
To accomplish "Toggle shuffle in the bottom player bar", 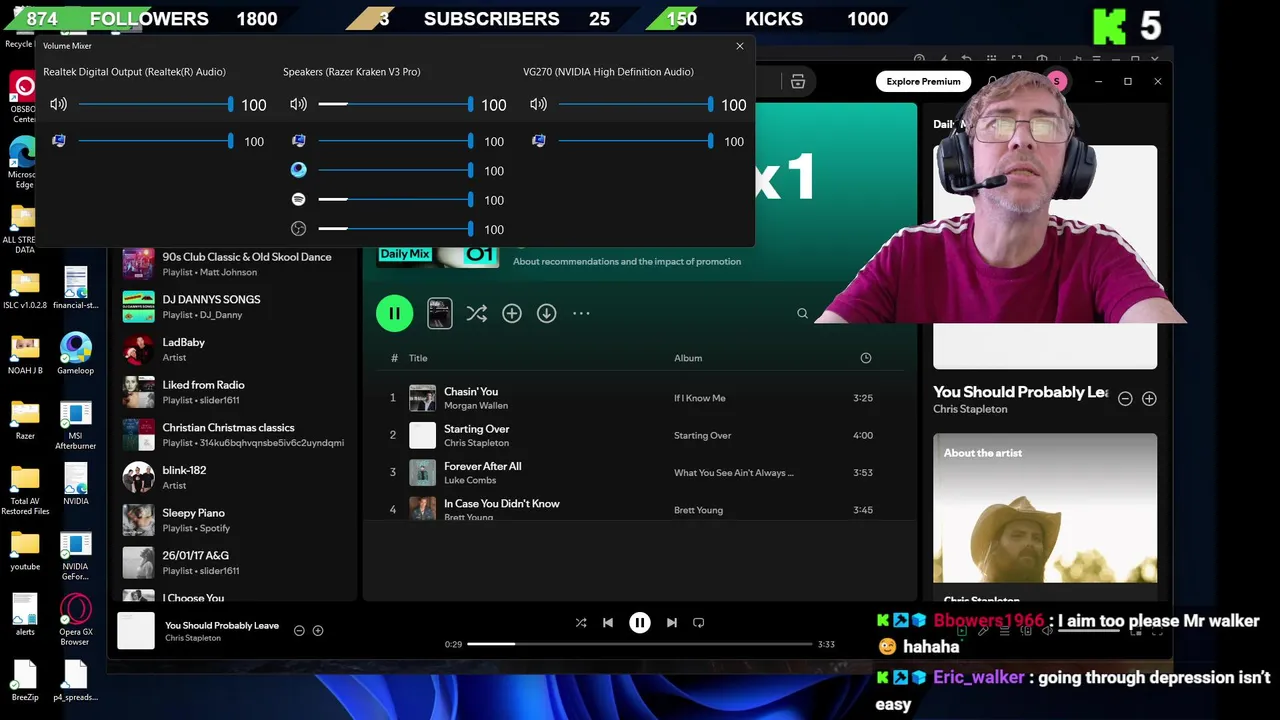I will [581, 622].
